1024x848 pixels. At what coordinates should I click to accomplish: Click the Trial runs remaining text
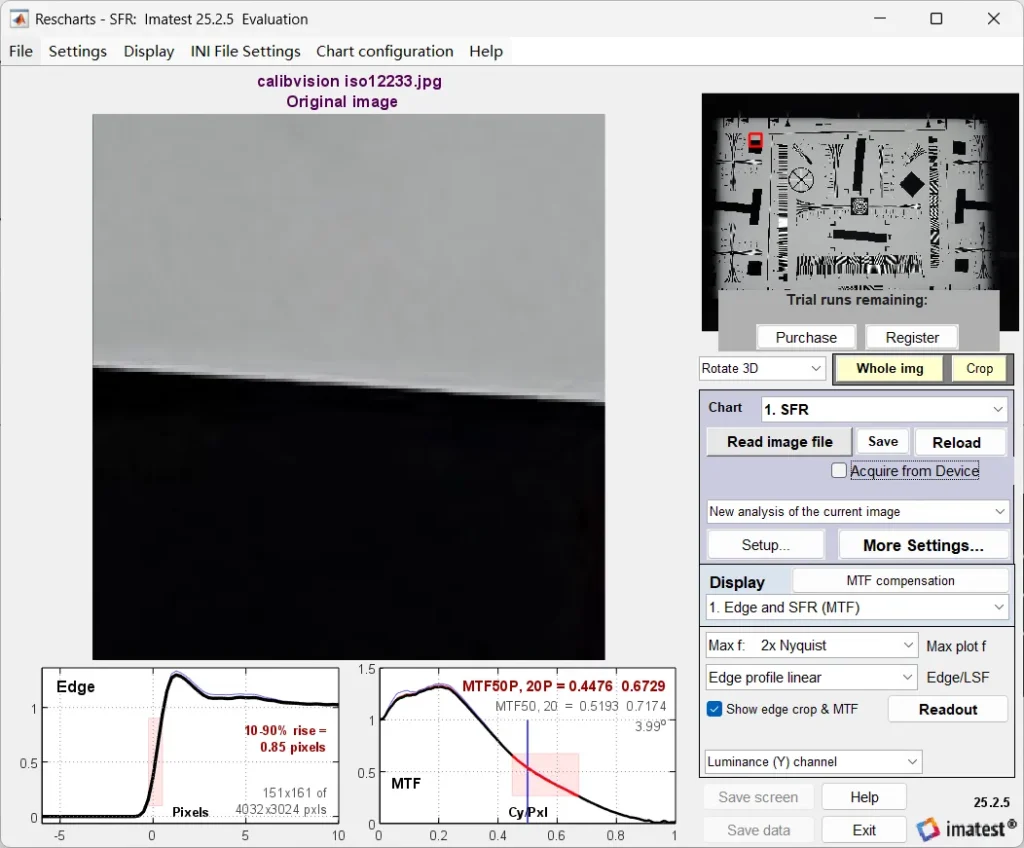coord(856,300)
